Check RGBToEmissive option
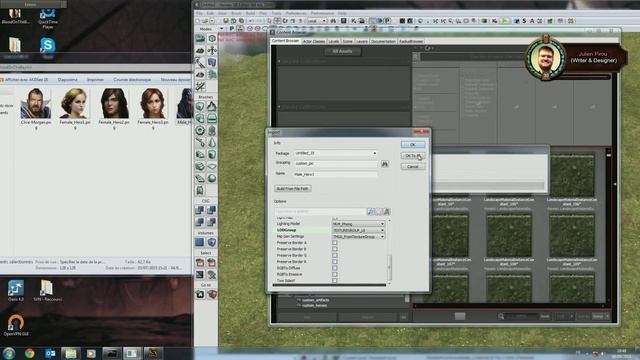640x360 pixels. pos(335,274)
